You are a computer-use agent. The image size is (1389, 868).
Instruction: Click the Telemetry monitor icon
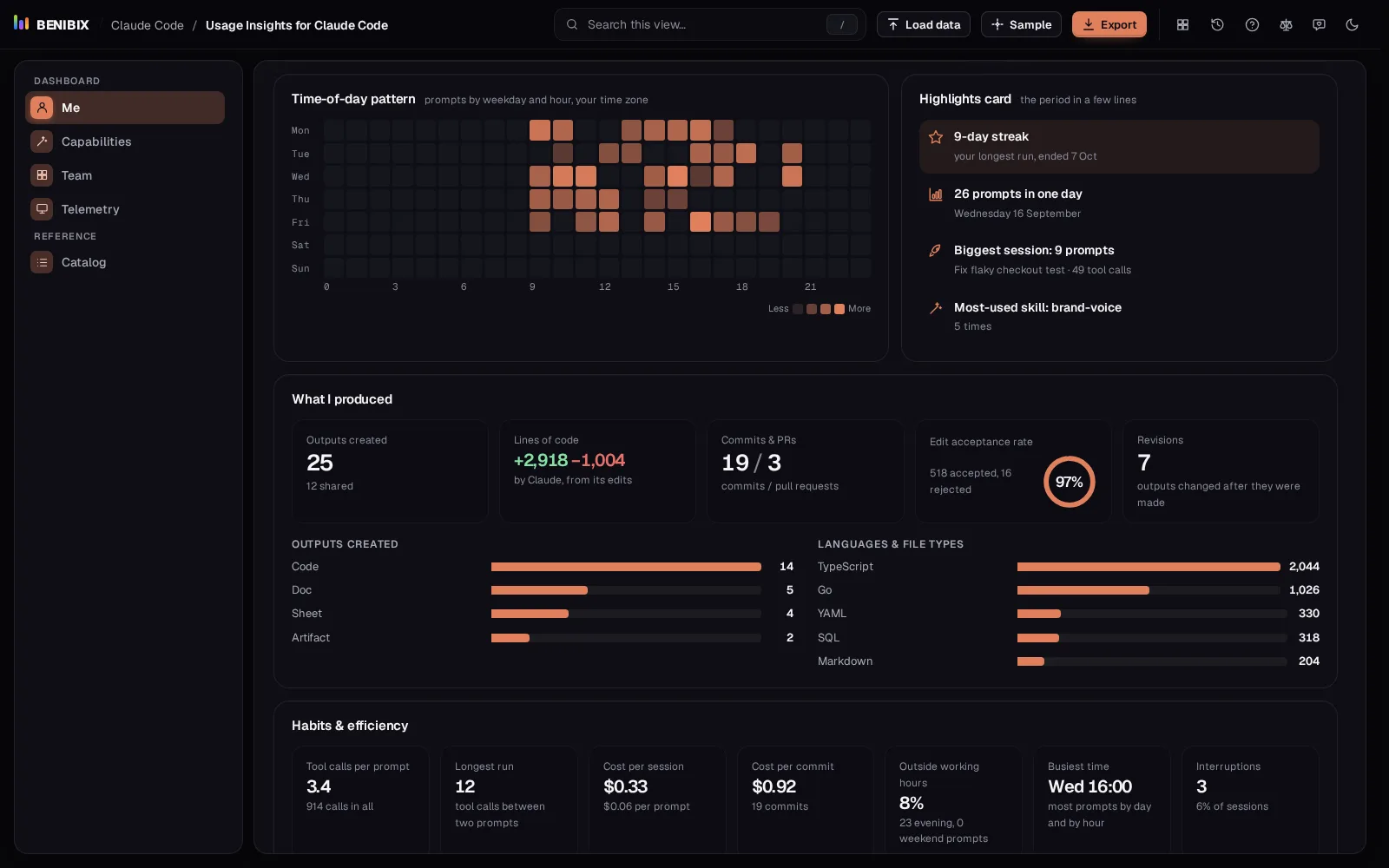[42, 209]
